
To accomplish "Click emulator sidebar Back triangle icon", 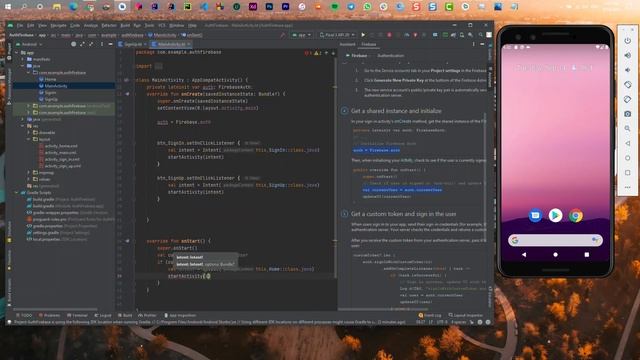I will [628, 143].
